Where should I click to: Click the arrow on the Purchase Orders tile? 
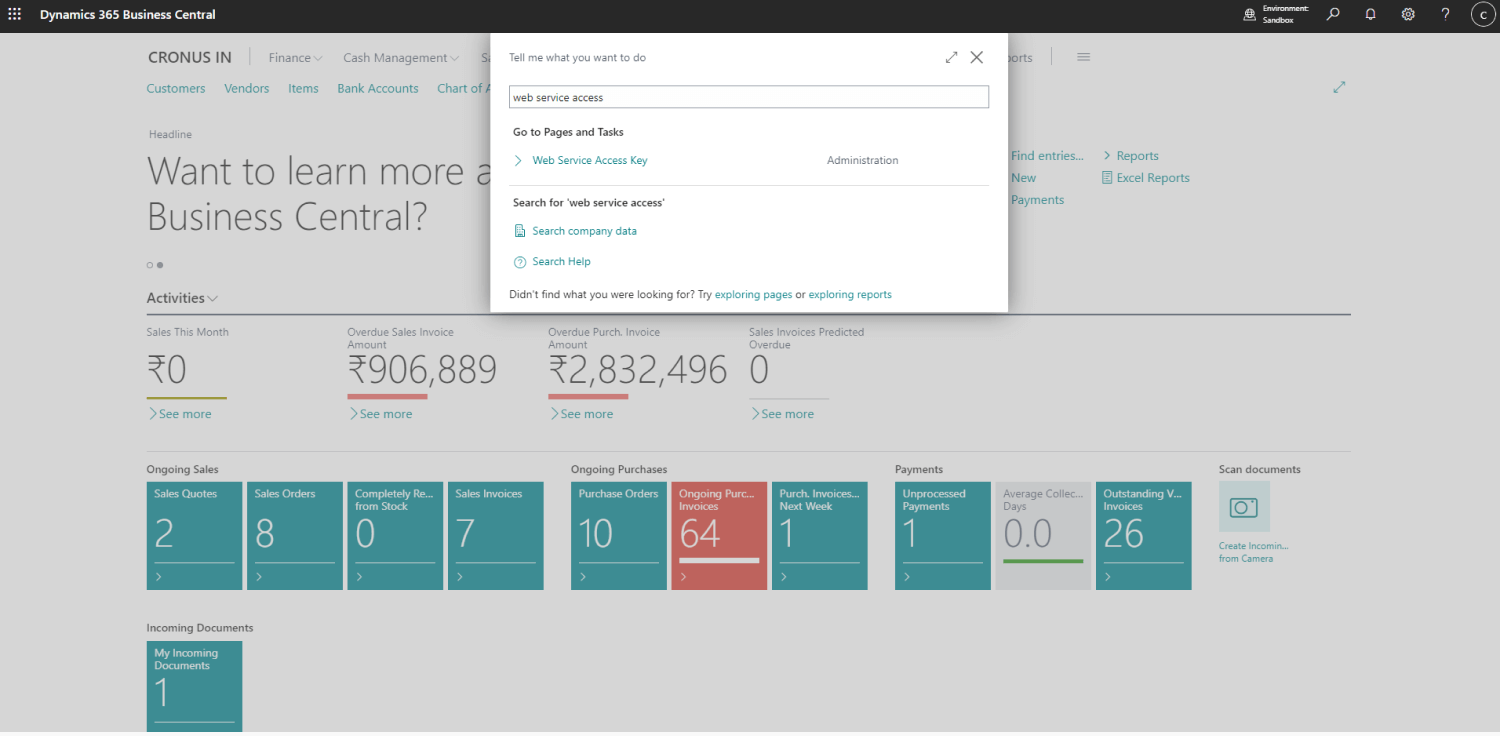(583, 577)
